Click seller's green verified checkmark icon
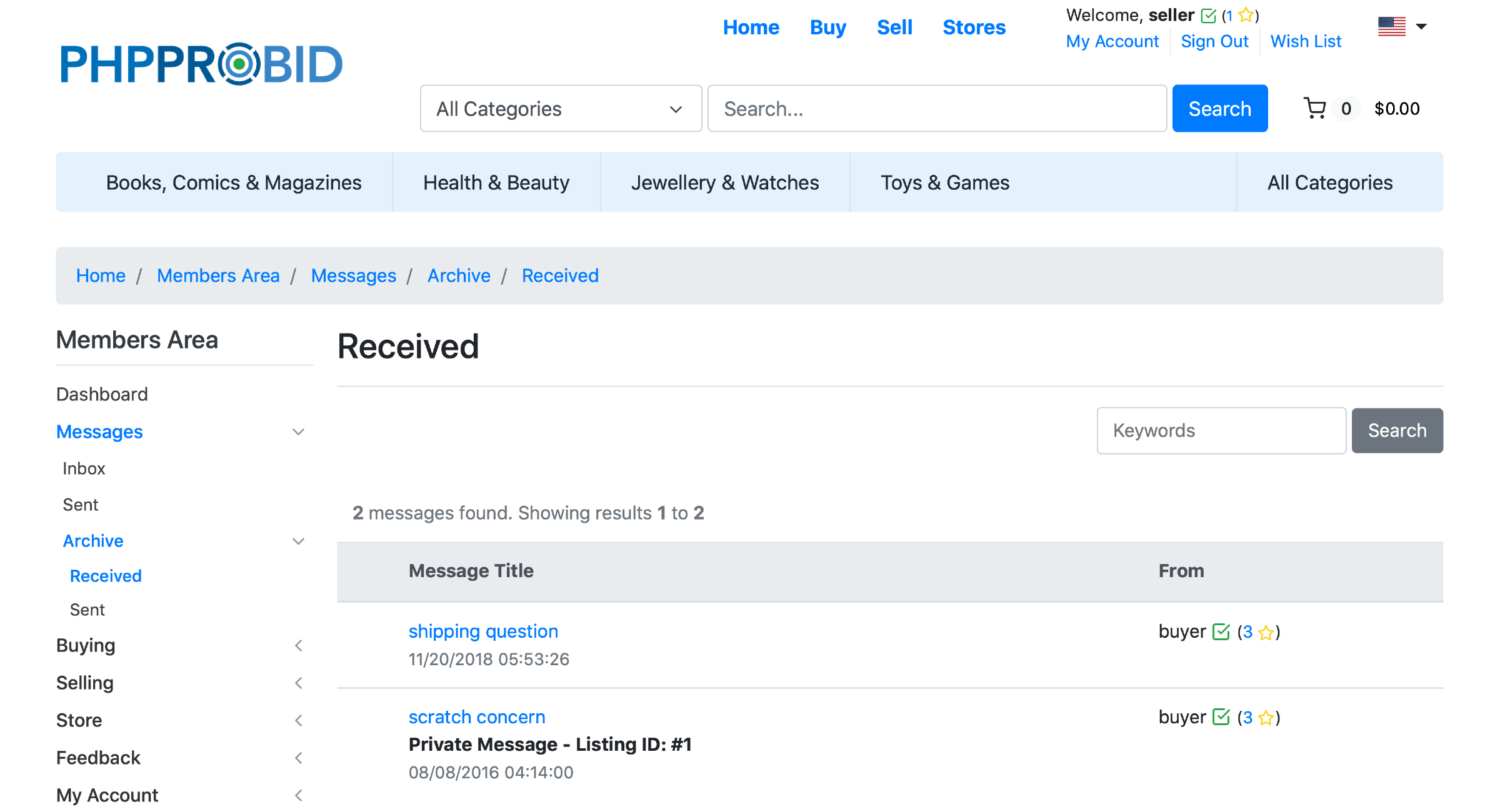The width and height of the screenshot is (1500, 812). pos(1209,16)
